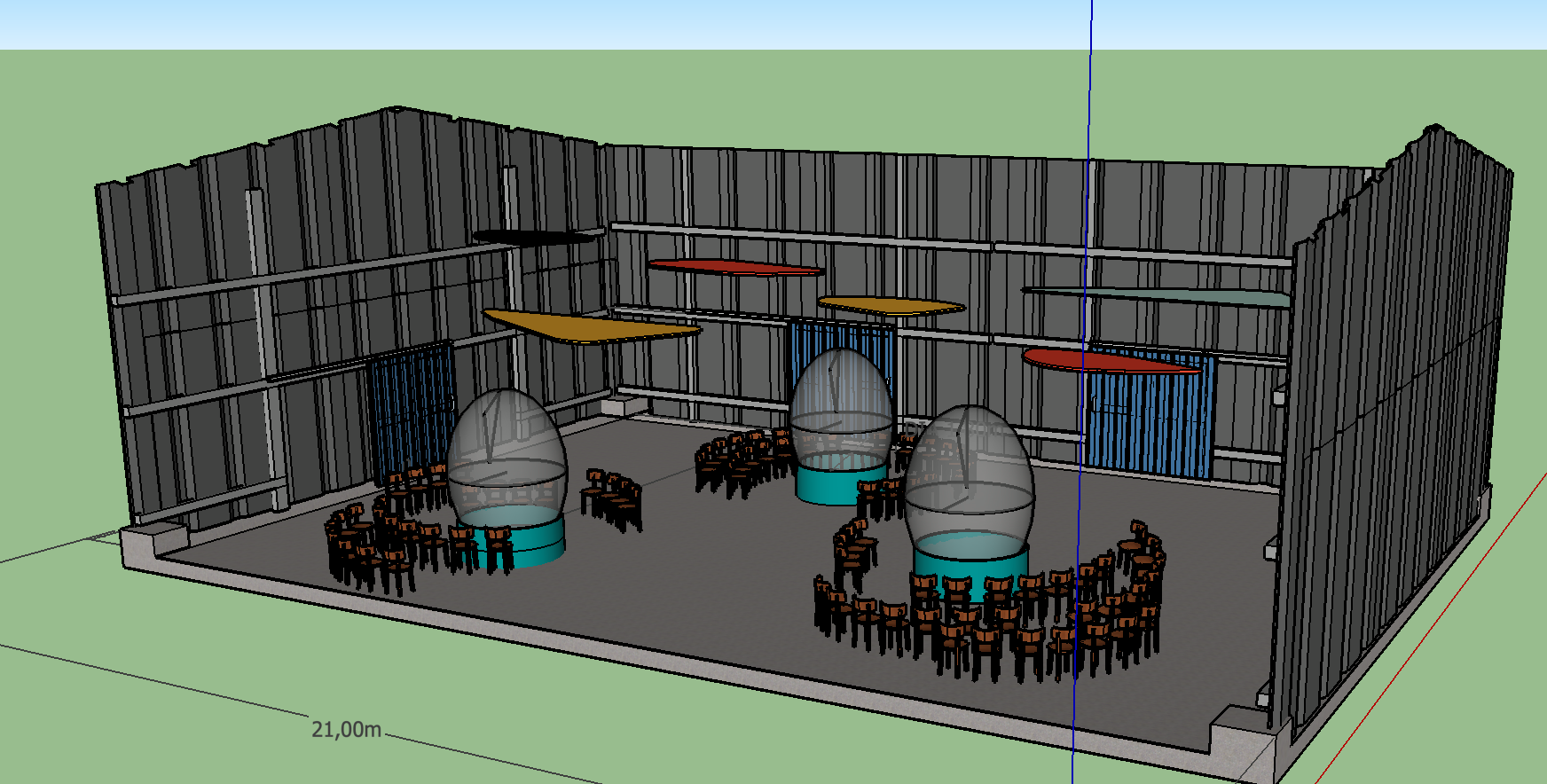Click the blue vertical axis line
The width and height of the screenshot is (1547, 784).
pyautogui.click(x=1089, y=133)
